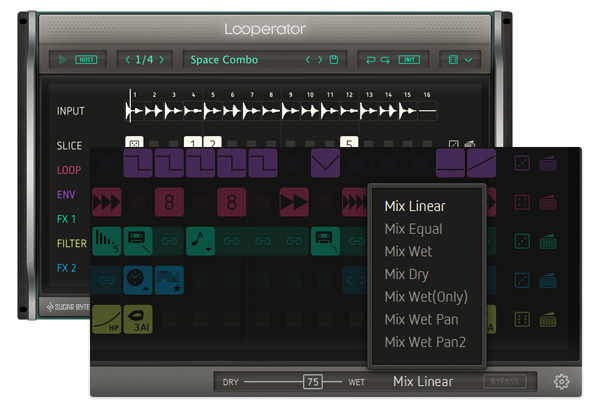The image size is (600, 400).
Task: Randomize the yellow row with its dice icon
Action: [x=522, y=319]
